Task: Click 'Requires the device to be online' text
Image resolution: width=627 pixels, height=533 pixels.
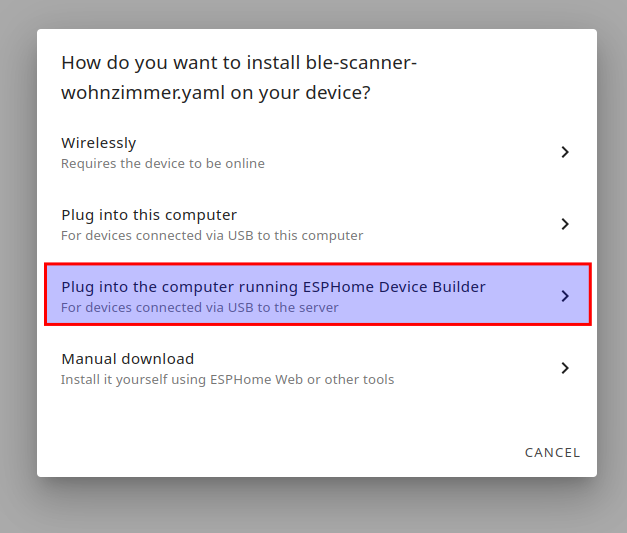Action: pos(163,163)
